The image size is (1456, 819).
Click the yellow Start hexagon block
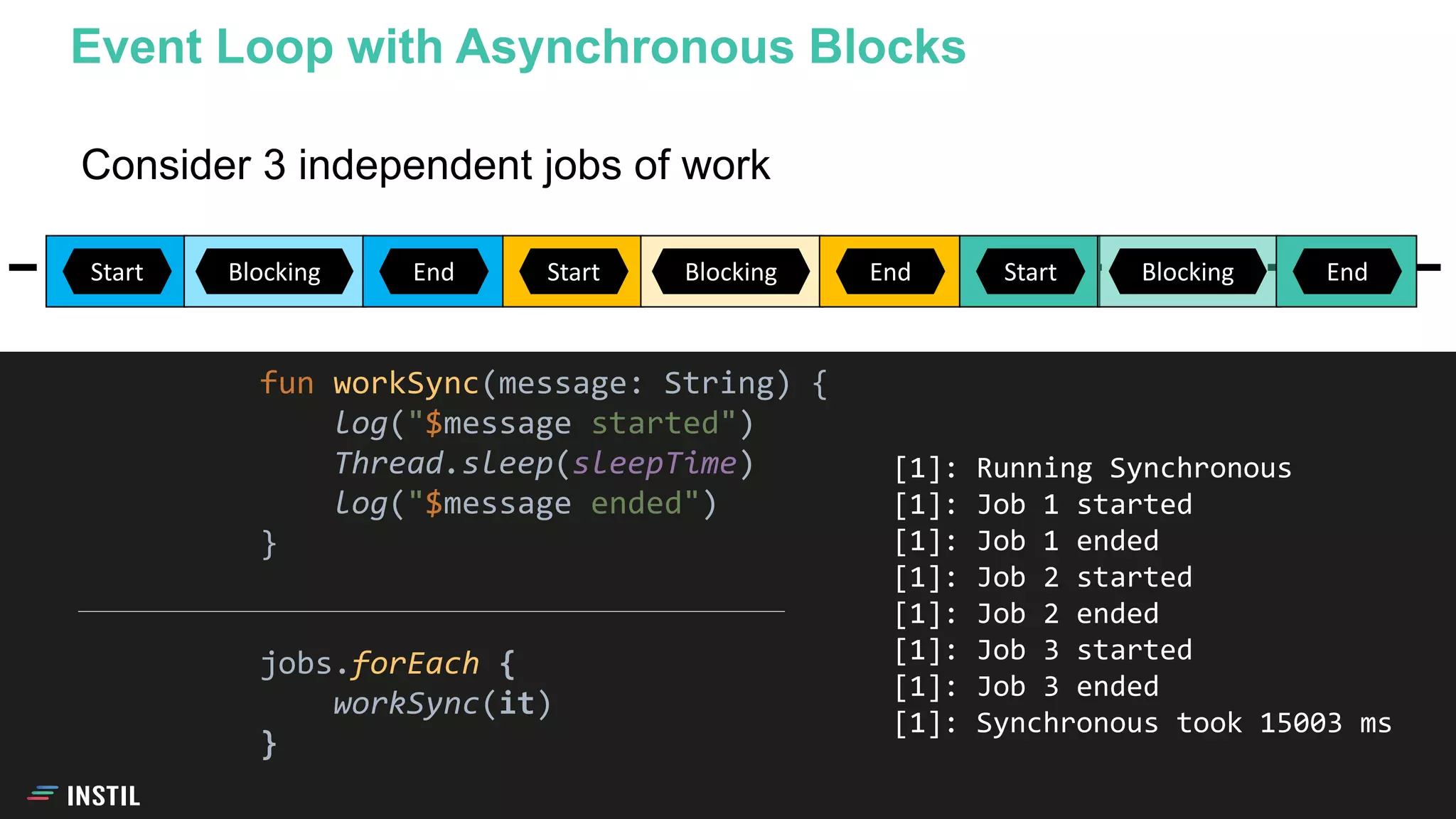pos(573,272)
